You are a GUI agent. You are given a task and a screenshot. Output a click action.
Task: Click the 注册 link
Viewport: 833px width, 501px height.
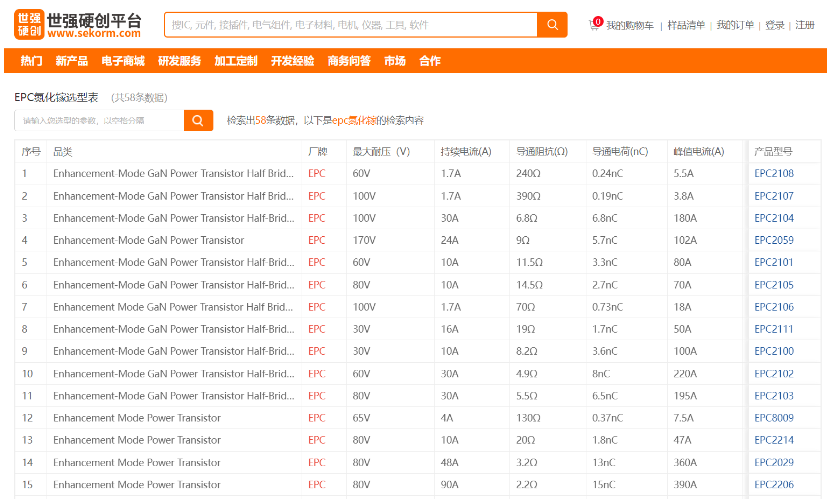pos(805,25)
